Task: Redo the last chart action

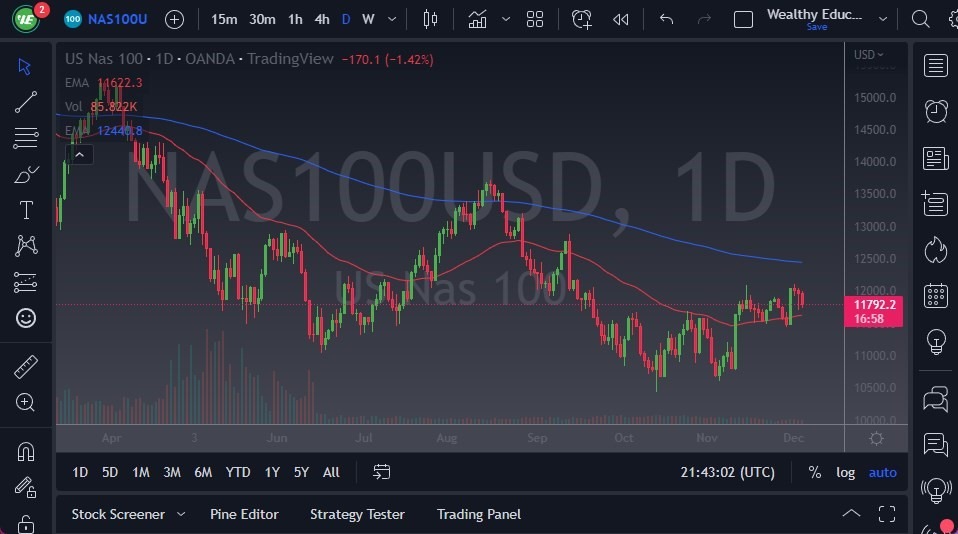Action: point(704,20)
